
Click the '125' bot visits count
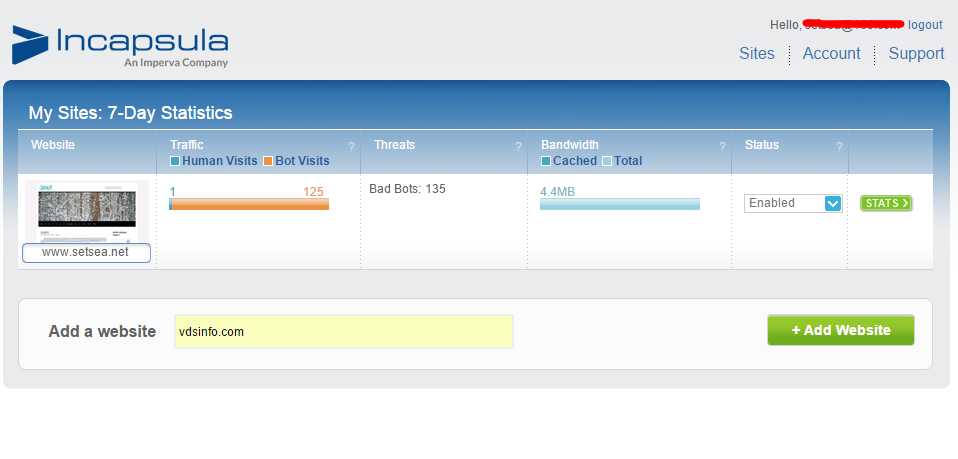(313, 192)
